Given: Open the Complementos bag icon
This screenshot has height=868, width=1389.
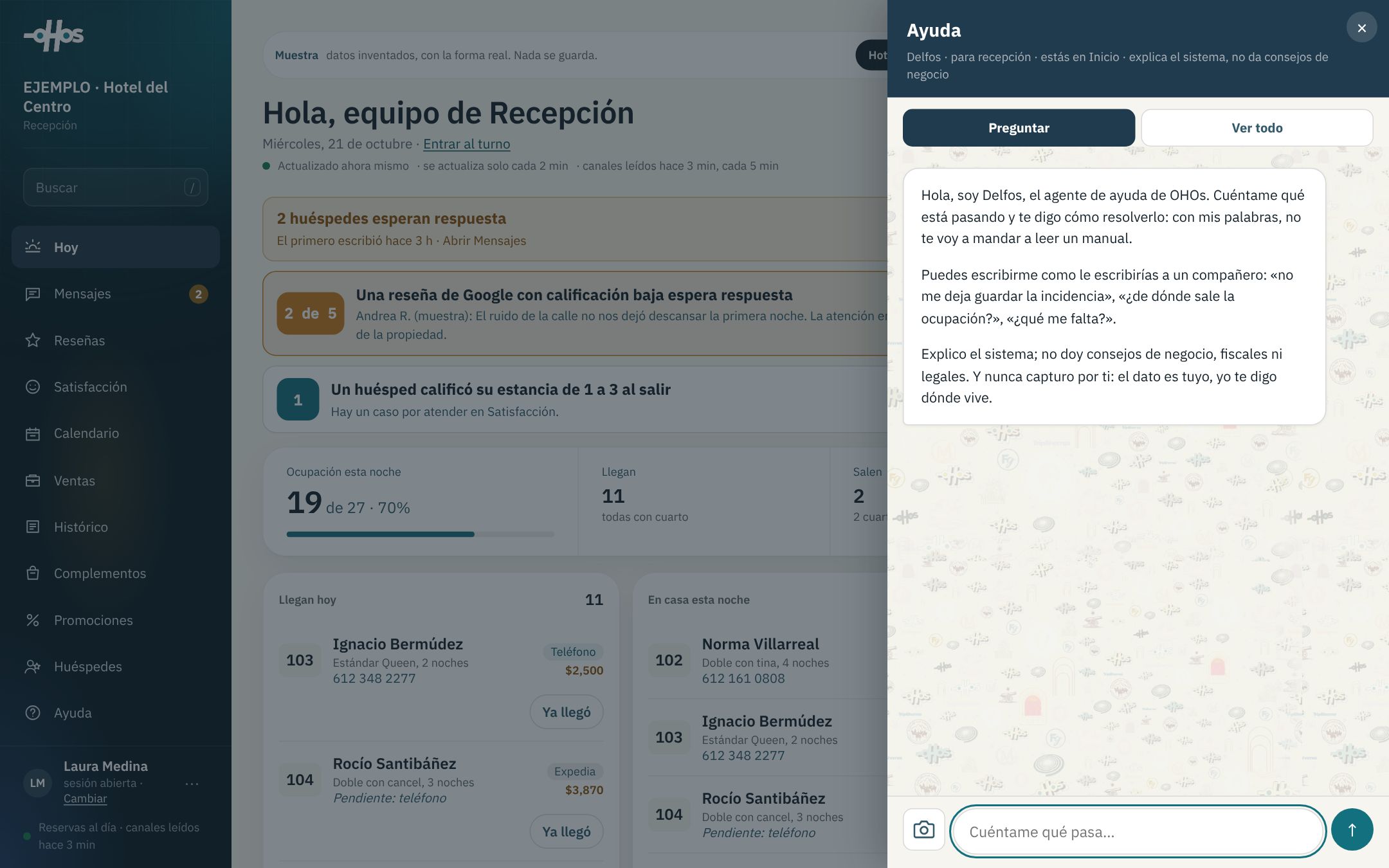Looking at the screenshot, I should [33, 573].
